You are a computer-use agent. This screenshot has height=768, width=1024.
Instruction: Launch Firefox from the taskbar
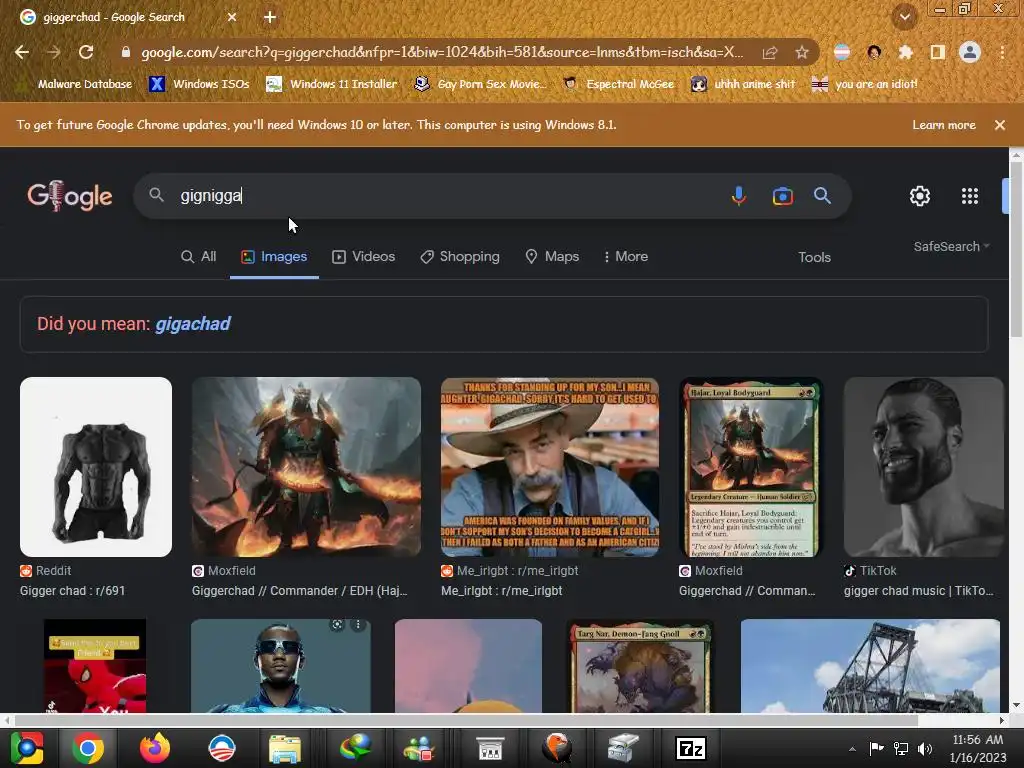[155, 748]
